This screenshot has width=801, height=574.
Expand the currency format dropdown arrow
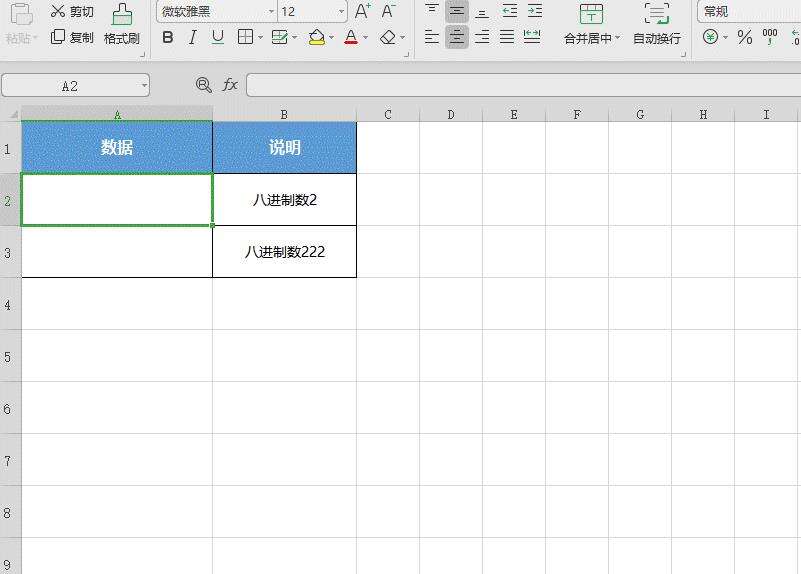pos(725,37)
